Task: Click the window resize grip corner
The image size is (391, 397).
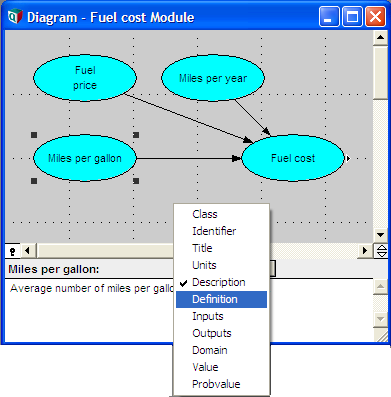Action: point(381,335)
